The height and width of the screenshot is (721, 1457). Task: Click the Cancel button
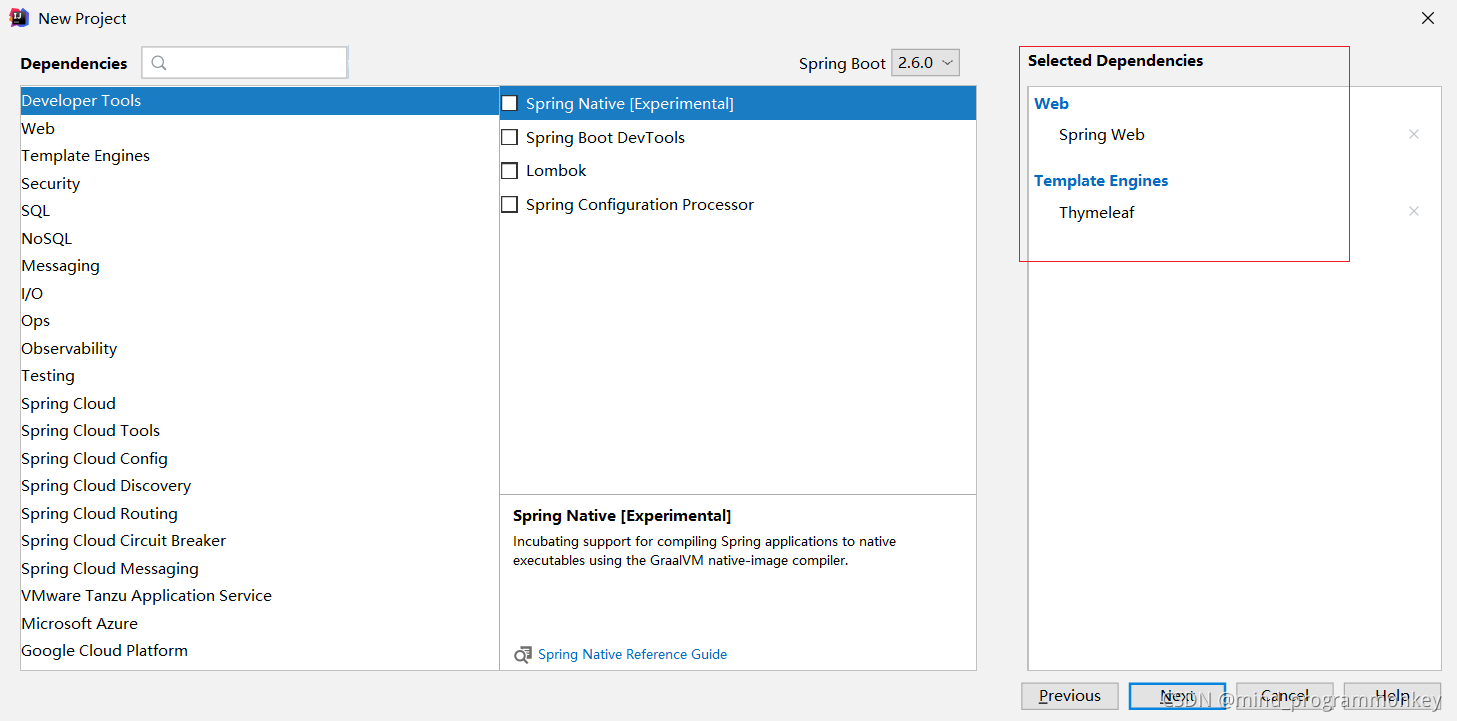coord(1285,696)
